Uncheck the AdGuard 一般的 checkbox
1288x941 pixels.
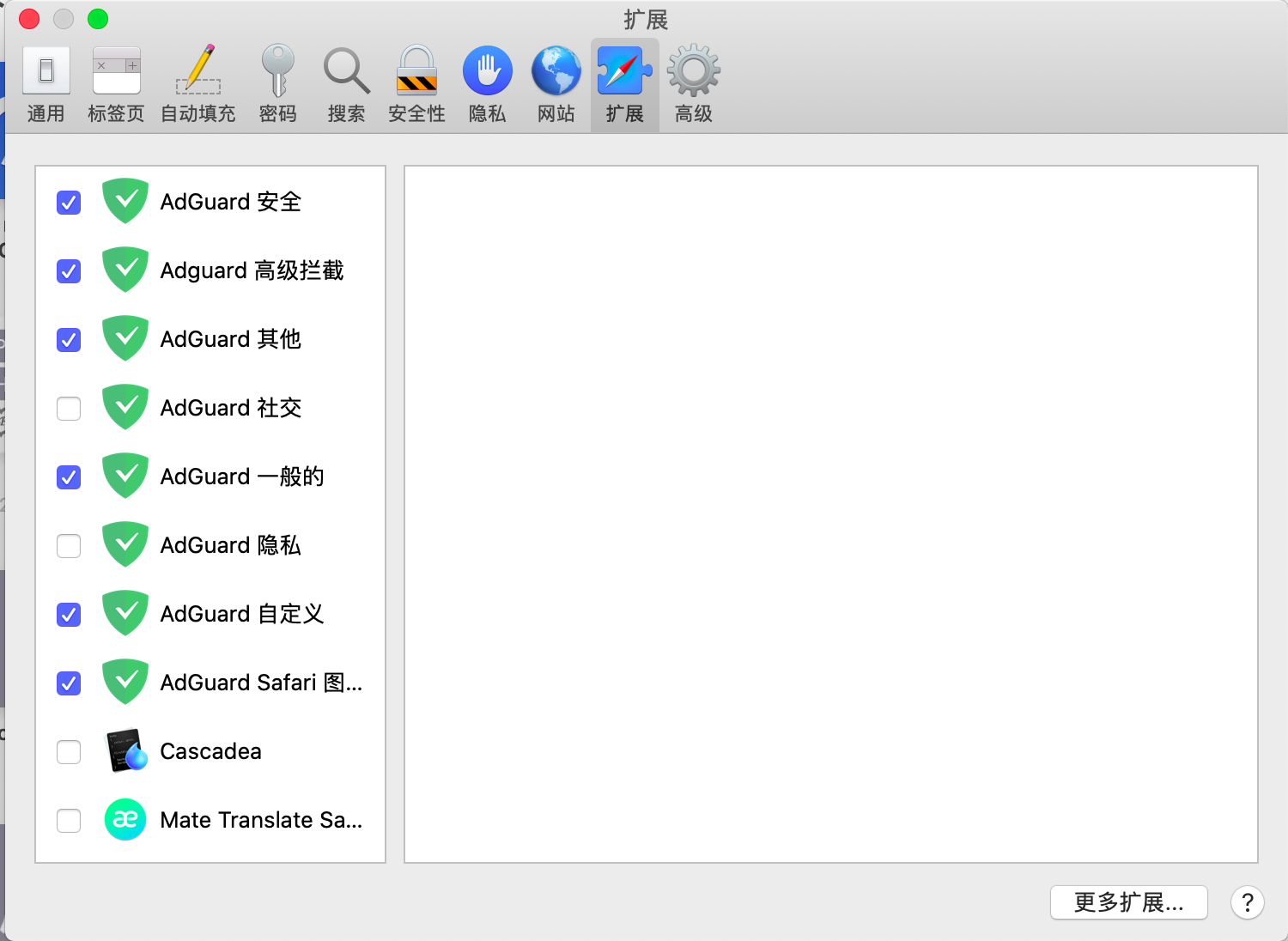coord(69,477)
